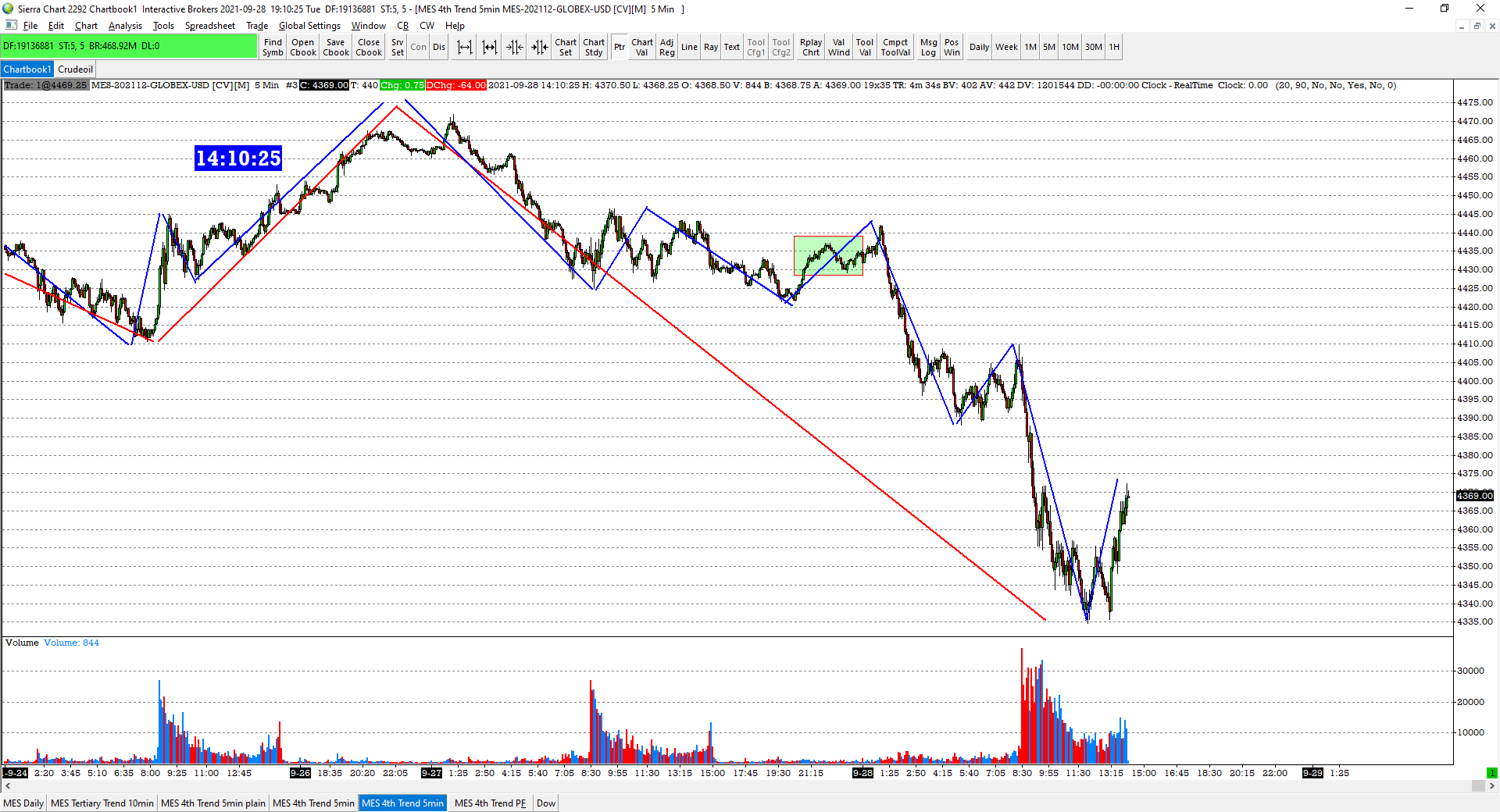Open the MES Daily chart tab
Viewport: 1500px width, 812px height.
click(23, 803)
